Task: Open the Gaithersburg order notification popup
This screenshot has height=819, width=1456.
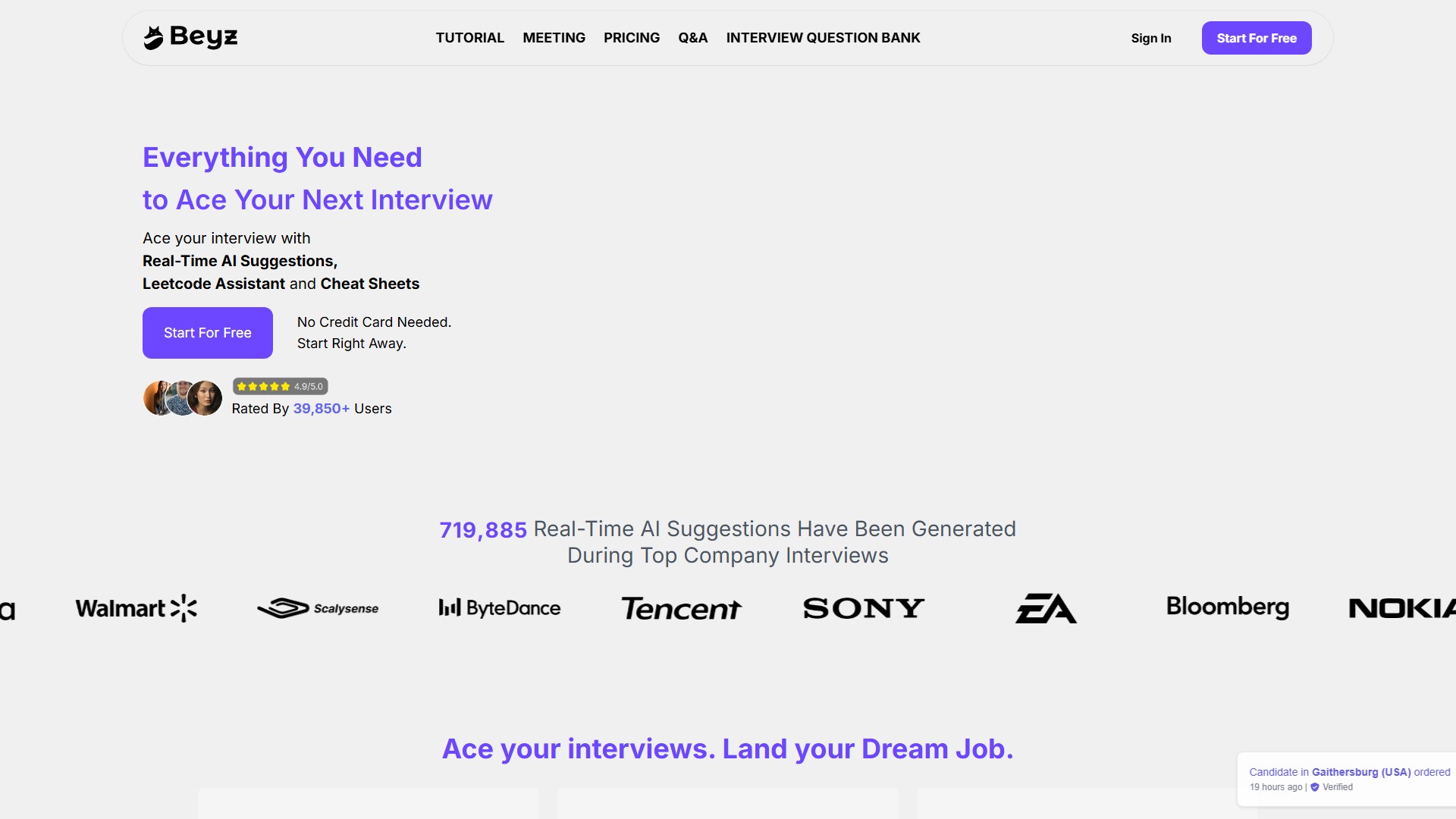Action: pos(1348,779)
